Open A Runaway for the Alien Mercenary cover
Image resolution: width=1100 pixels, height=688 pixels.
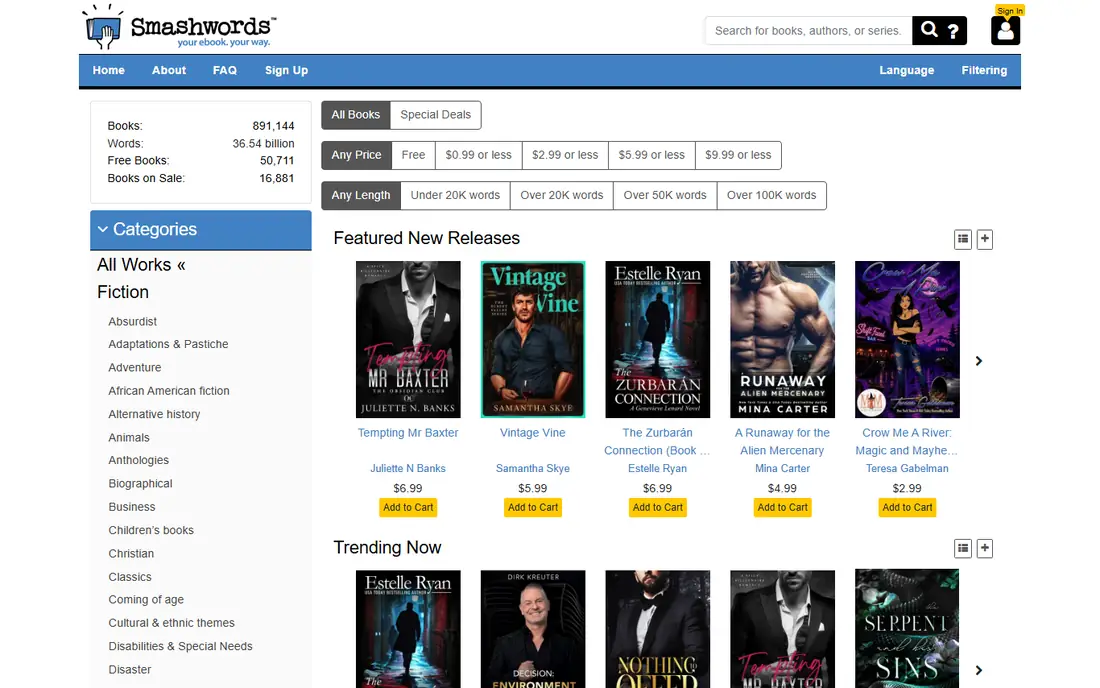782,339
